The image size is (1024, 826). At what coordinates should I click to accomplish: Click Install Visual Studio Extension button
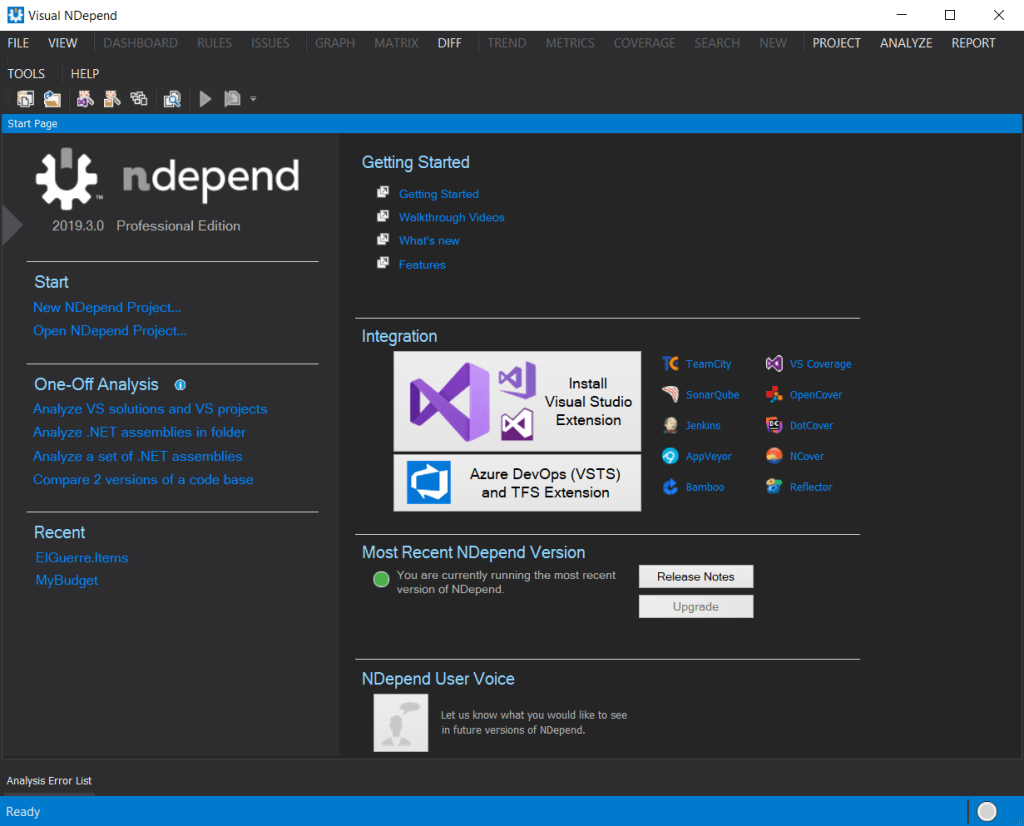coord(516,401)
